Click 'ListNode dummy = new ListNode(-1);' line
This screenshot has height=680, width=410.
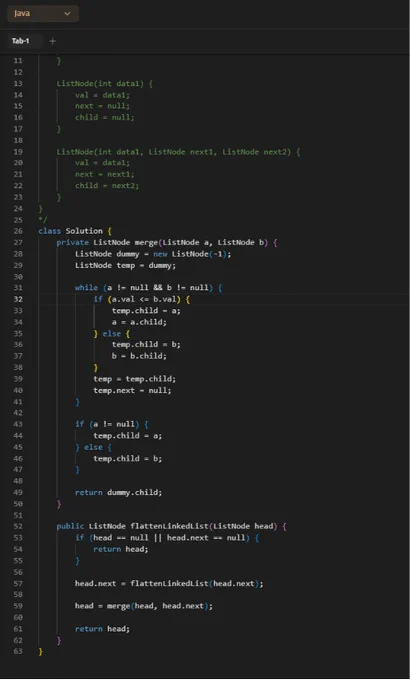pyautogui.click(x=153, y=254)
